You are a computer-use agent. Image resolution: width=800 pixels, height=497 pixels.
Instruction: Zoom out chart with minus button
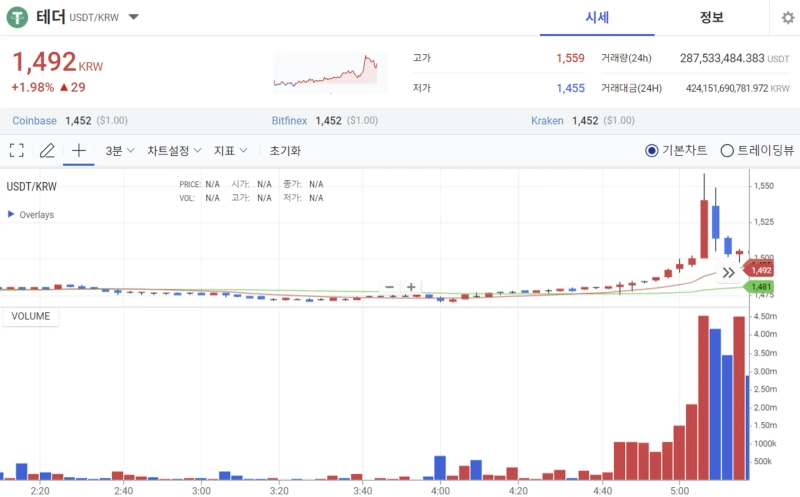[390, 287]
